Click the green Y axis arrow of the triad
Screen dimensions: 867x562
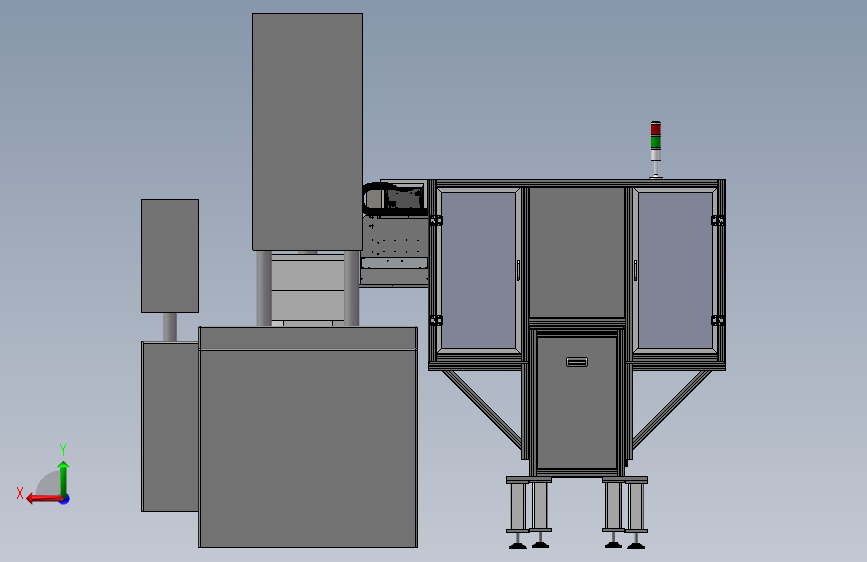[x=64, y=479]
